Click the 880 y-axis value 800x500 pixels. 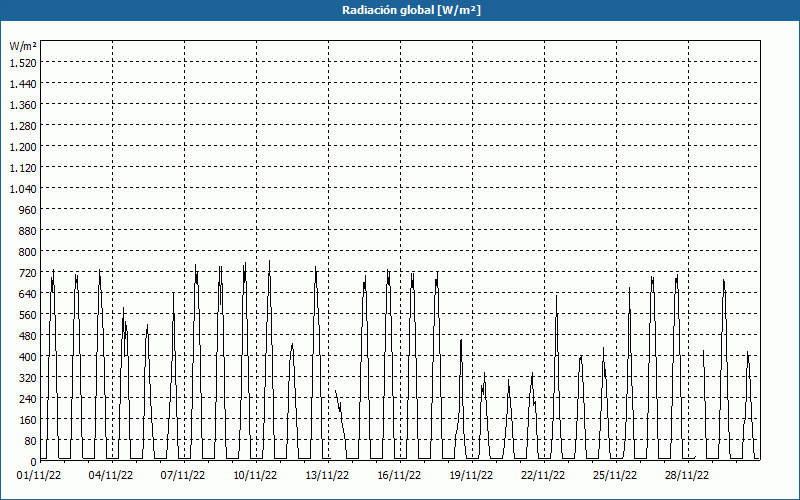click(x=28, y=231)
